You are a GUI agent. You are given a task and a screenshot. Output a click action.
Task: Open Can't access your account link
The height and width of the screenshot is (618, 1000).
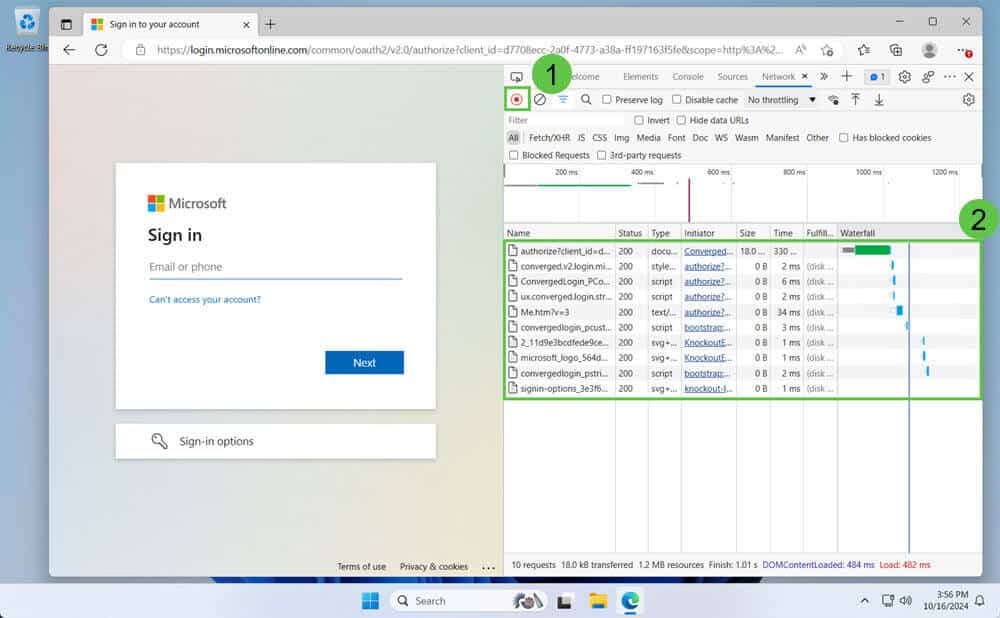(x=205, y=299)
